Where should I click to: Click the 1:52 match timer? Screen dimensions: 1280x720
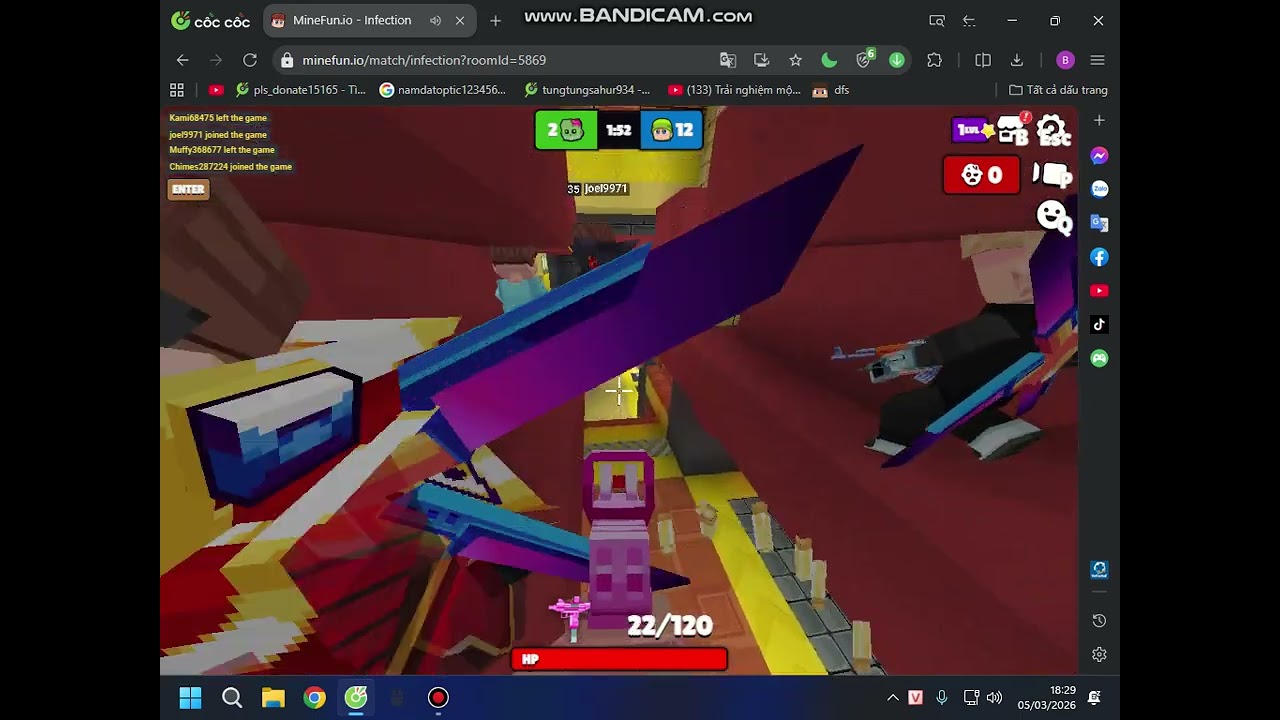tap(619, 130)
